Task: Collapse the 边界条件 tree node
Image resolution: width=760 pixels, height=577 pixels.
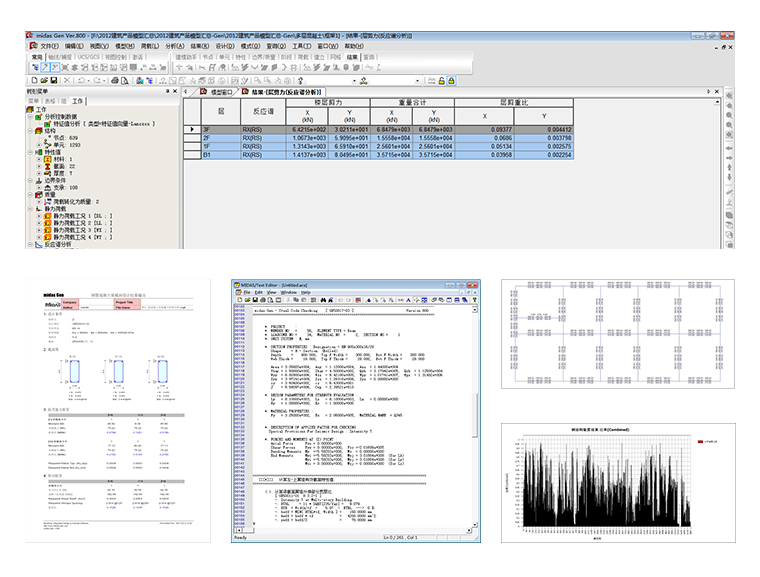Action: click(x=30, y=180)
